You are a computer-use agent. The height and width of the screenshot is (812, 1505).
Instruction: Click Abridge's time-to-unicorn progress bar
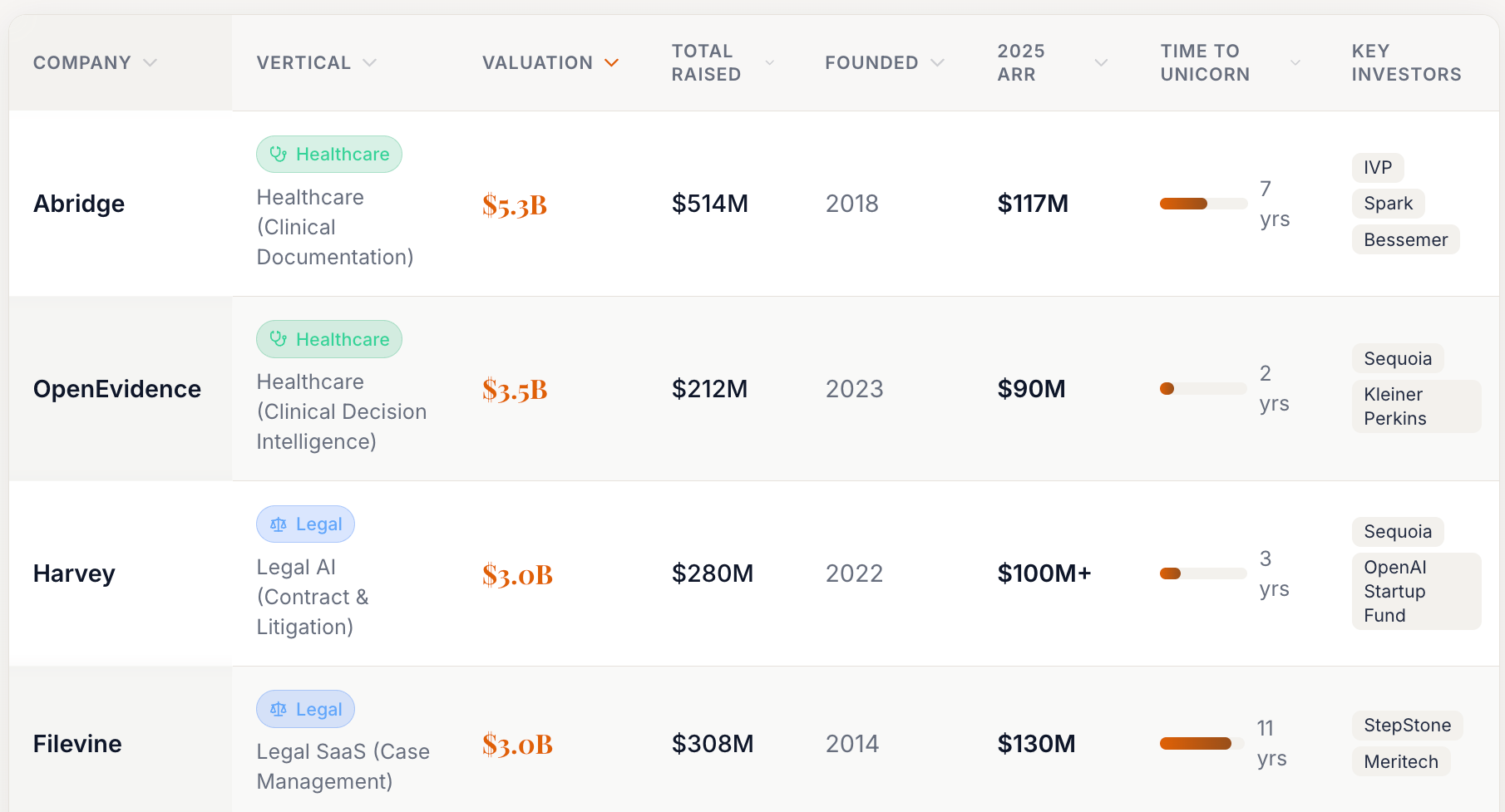(x=1203, y=204)
